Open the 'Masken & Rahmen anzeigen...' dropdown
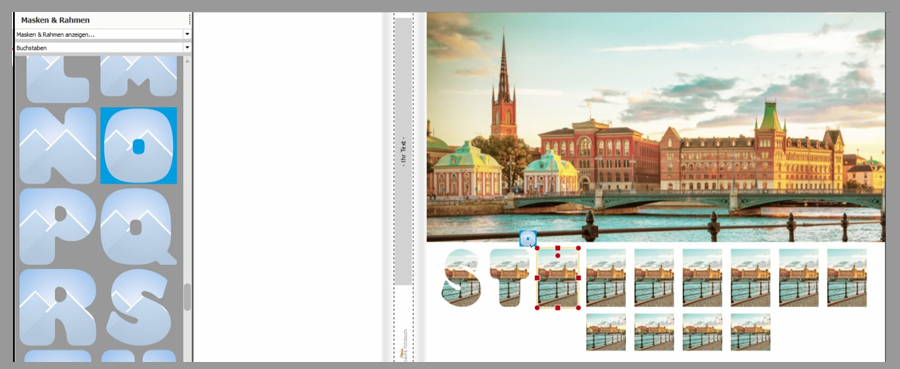900x369 pixels. (x=102, y=34)
